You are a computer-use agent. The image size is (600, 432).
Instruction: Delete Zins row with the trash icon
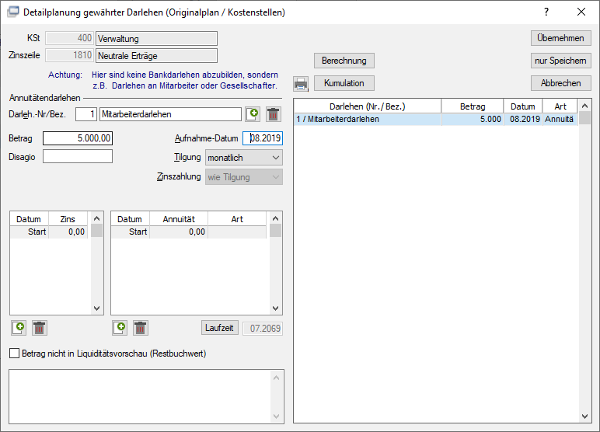pyautogui.click(x=39, y=328)
